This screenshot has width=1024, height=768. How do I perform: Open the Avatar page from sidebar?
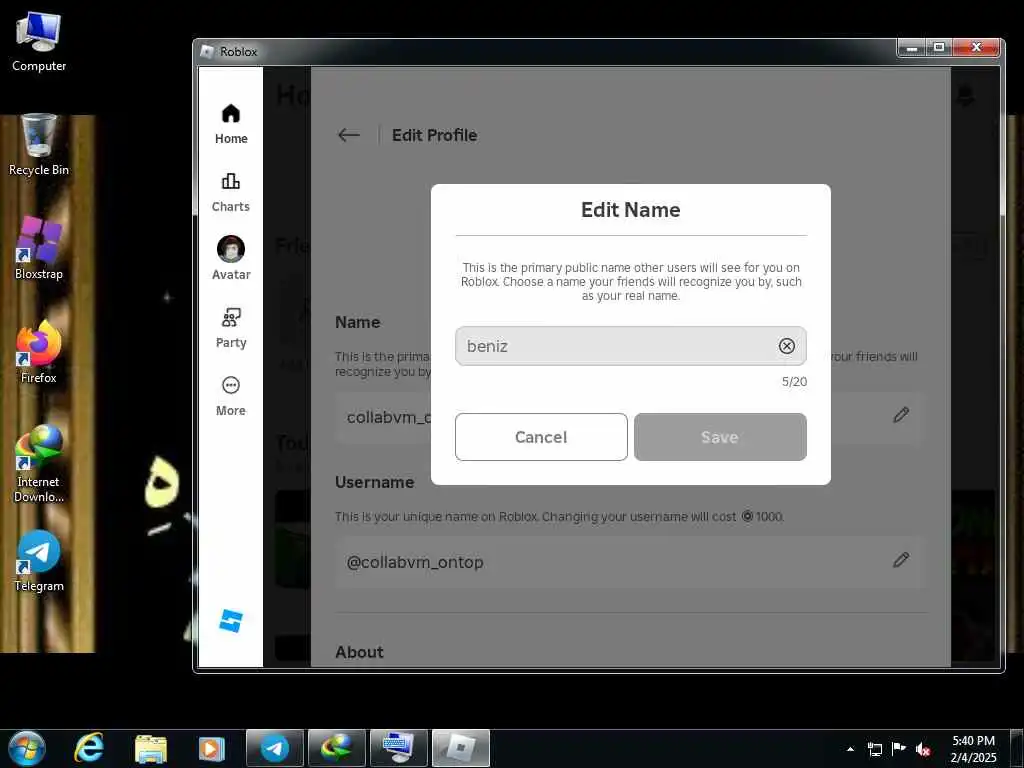click(x=231, y=258)
